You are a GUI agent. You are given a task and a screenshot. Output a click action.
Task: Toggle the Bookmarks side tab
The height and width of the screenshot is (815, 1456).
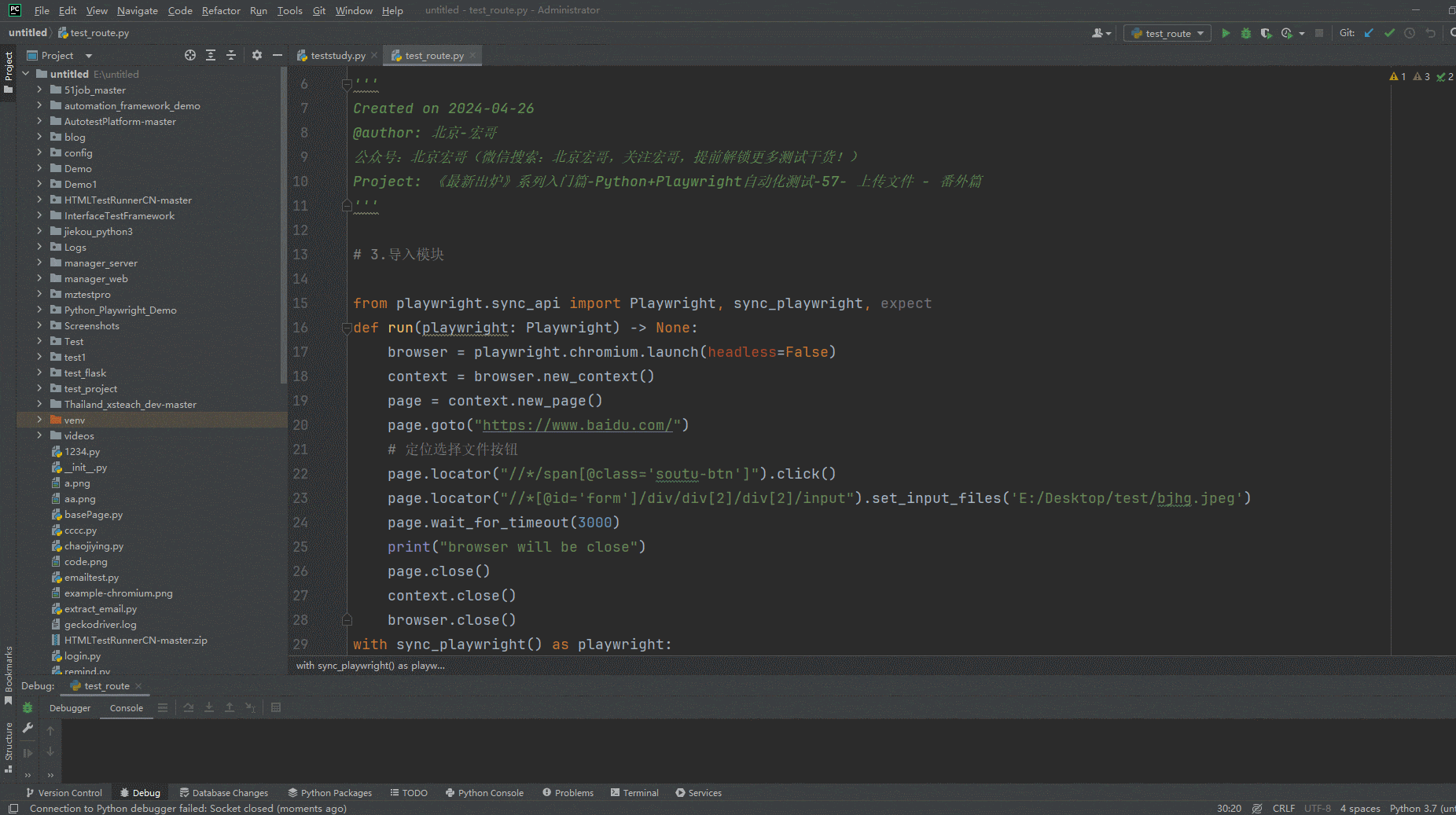9,676
